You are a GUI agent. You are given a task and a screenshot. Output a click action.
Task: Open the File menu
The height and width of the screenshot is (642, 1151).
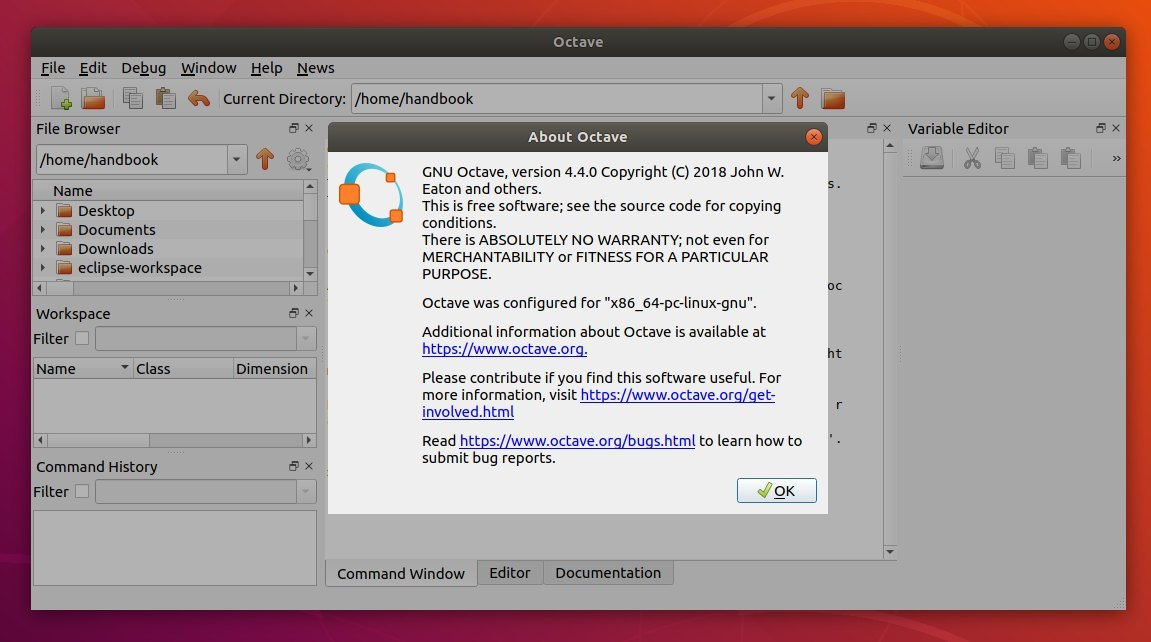pyautogui.click(x=53, y=68)
